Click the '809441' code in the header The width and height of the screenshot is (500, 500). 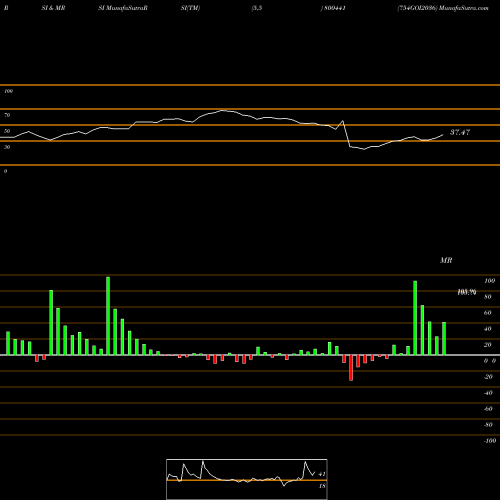pos(335,8)
